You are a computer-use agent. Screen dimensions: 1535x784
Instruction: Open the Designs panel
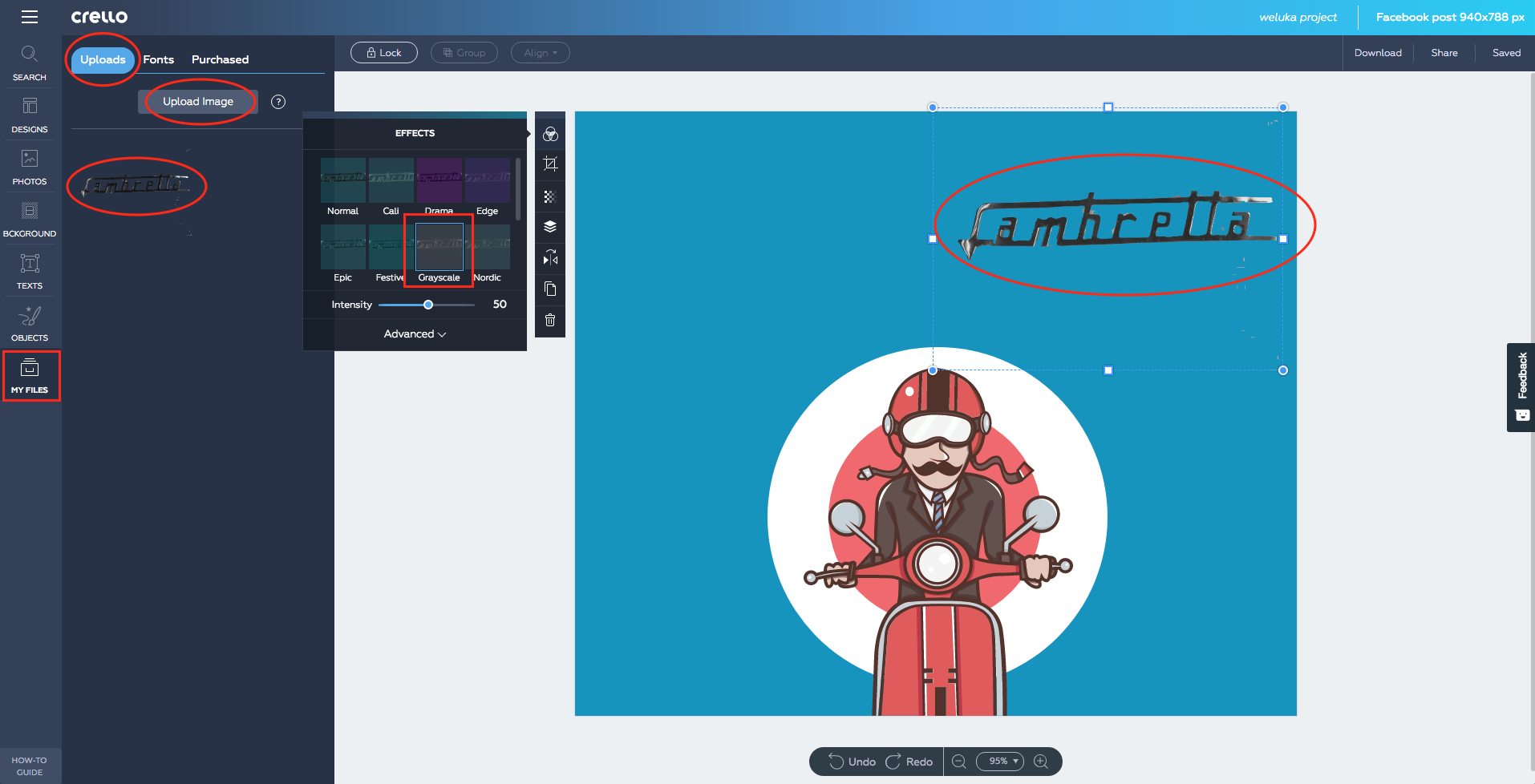[x=30, y=115]
